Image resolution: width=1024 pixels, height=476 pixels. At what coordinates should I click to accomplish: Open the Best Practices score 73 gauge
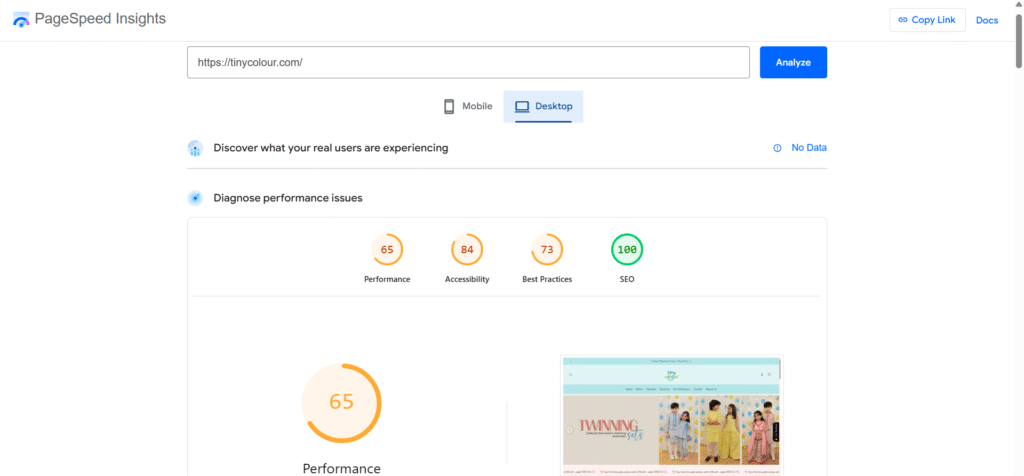[547, 250]
